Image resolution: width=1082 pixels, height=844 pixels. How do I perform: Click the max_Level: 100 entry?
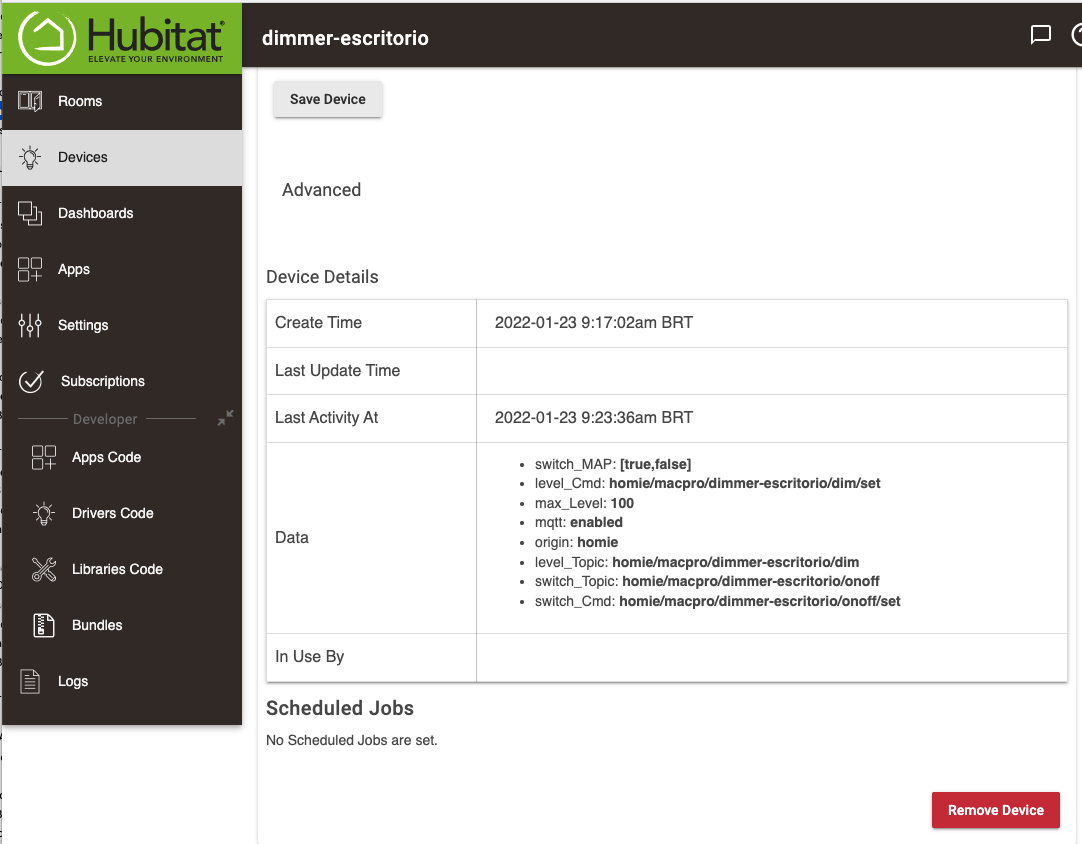click(x=584, y=503)
